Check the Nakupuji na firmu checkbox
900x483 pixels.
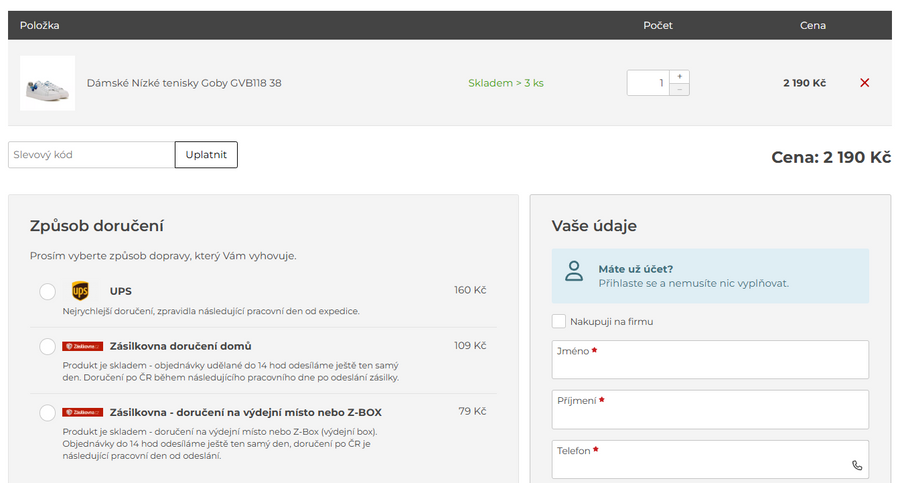coord(559,321)
